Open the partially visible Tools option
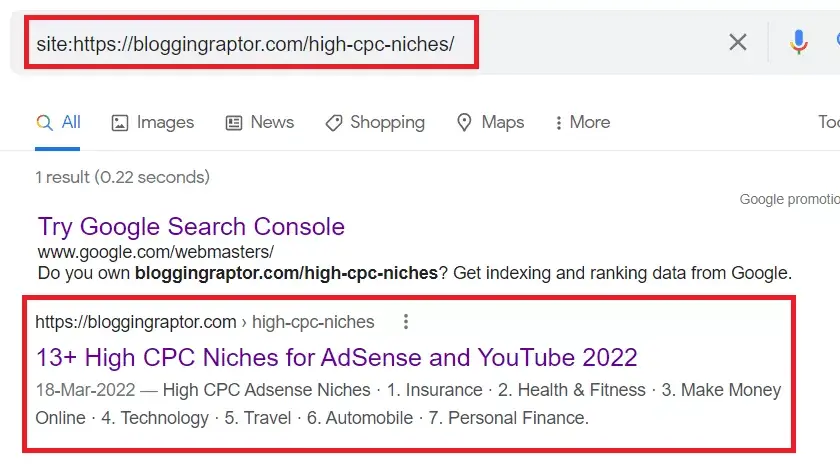The image size is (840, 467). point(829,122)
